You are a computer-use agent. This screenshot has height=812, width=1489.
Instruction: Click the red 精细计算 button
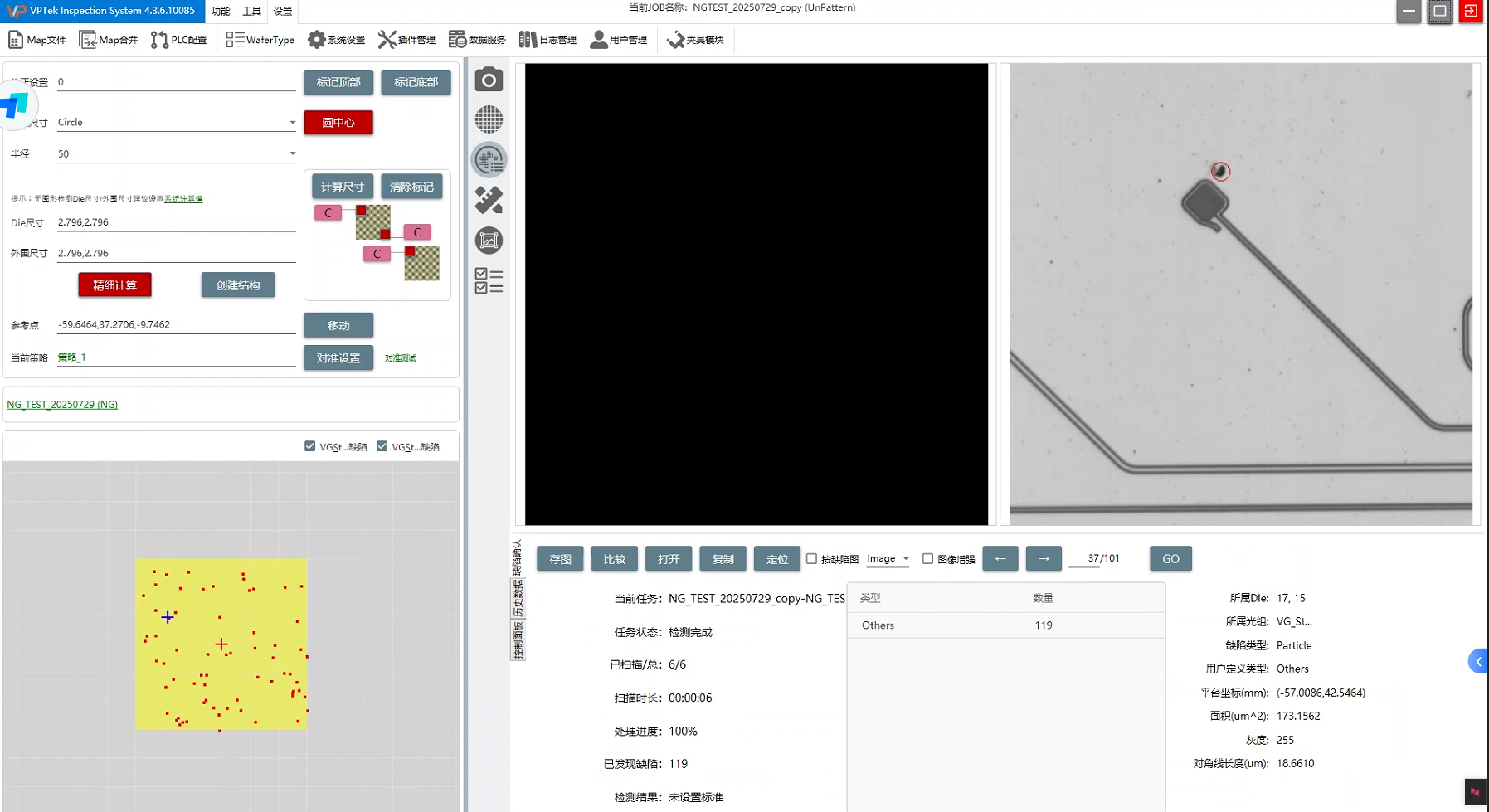pos(114,285)
